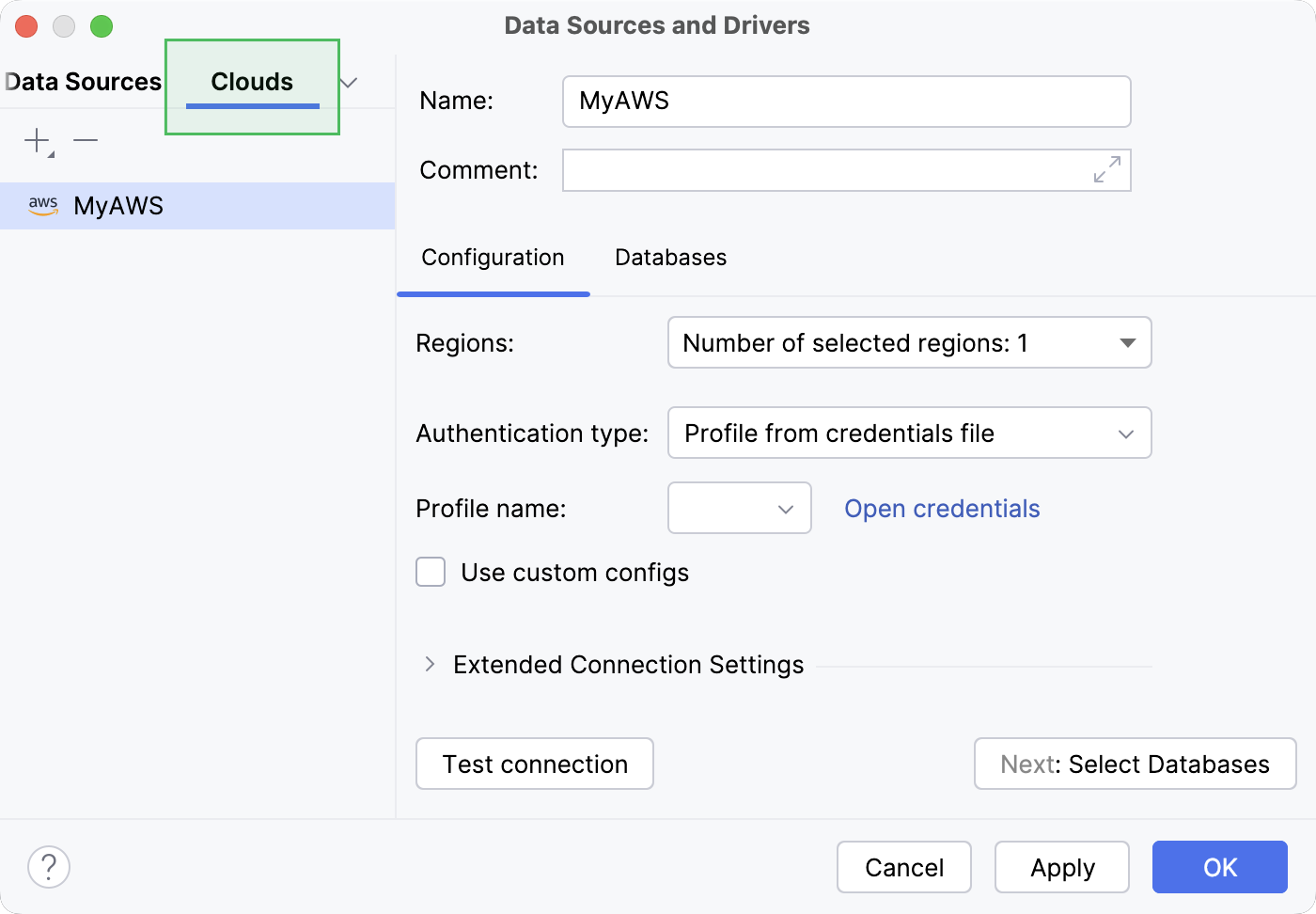1316x914 pixels.
Task: Switch to the Data Sources tab
Action: [83, 82]
